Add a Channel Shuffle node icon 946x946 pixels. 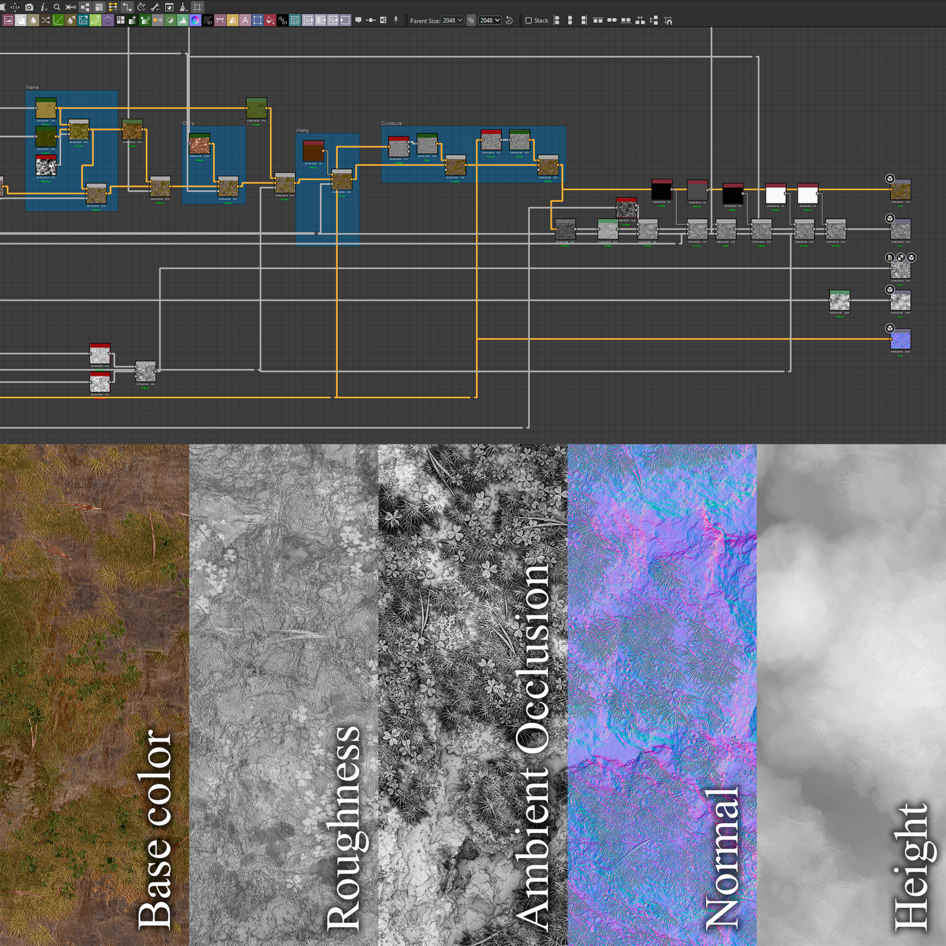(45, 20)
